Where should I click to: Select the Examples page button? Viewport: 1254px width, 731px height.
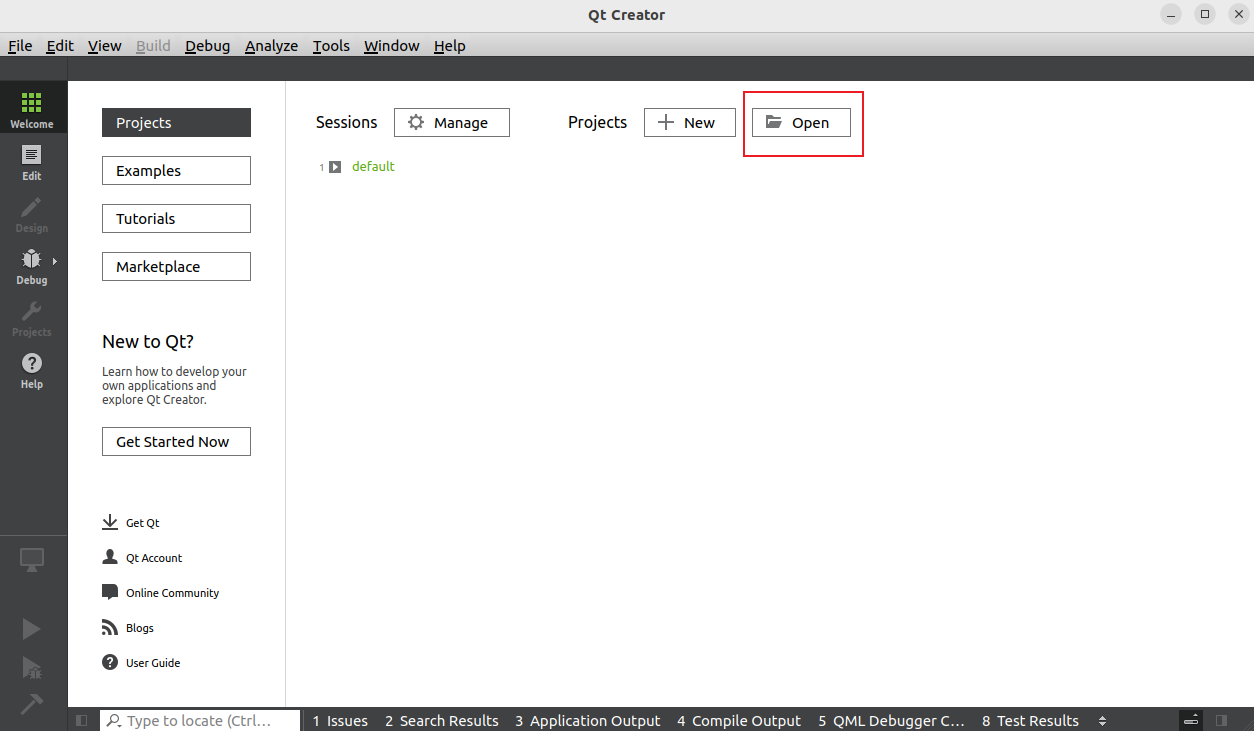[x=176, y=170]
